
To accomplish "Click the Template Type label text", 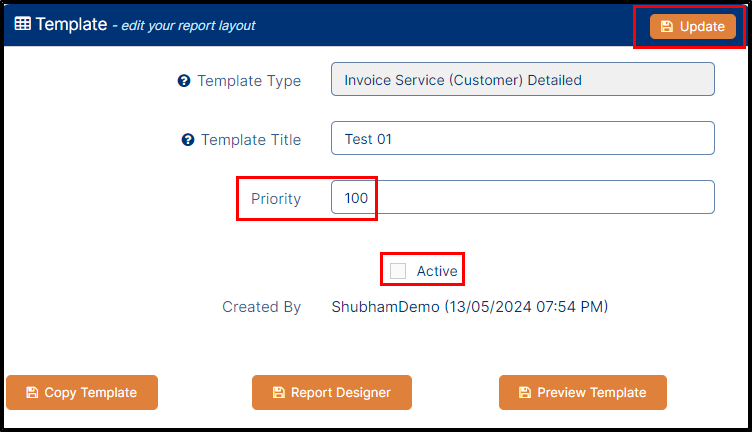I will (249, 81).
